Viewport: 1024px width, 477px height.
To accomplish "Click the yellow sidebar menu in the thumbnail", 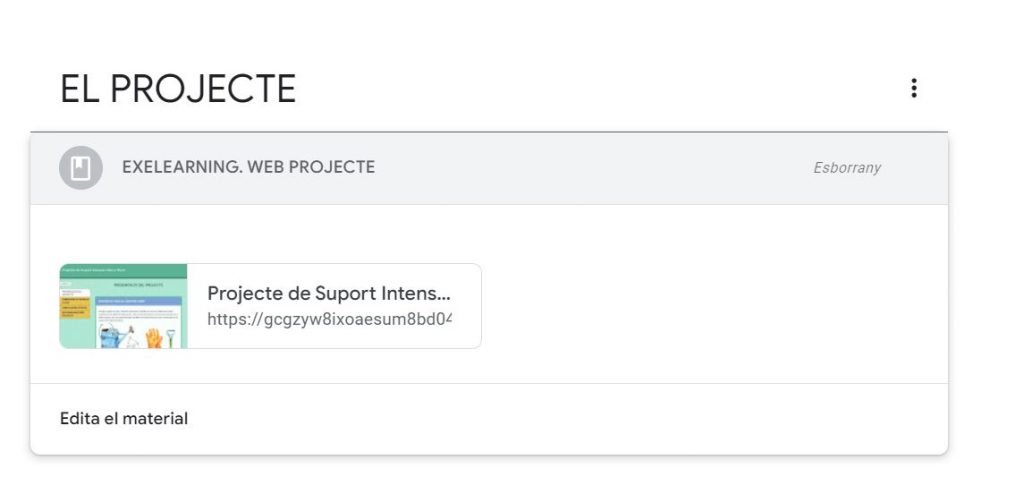I will coord(75,306).
